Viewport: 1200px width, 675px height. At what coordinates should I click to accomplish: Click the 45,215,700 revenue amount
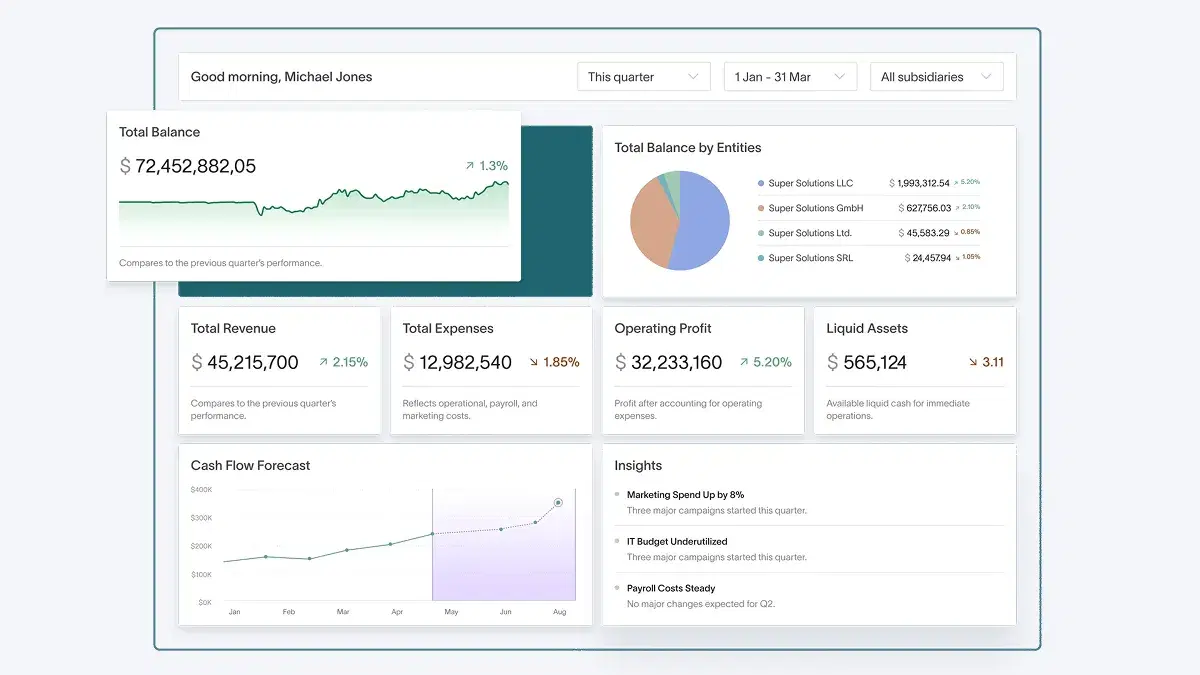point(252,362)
